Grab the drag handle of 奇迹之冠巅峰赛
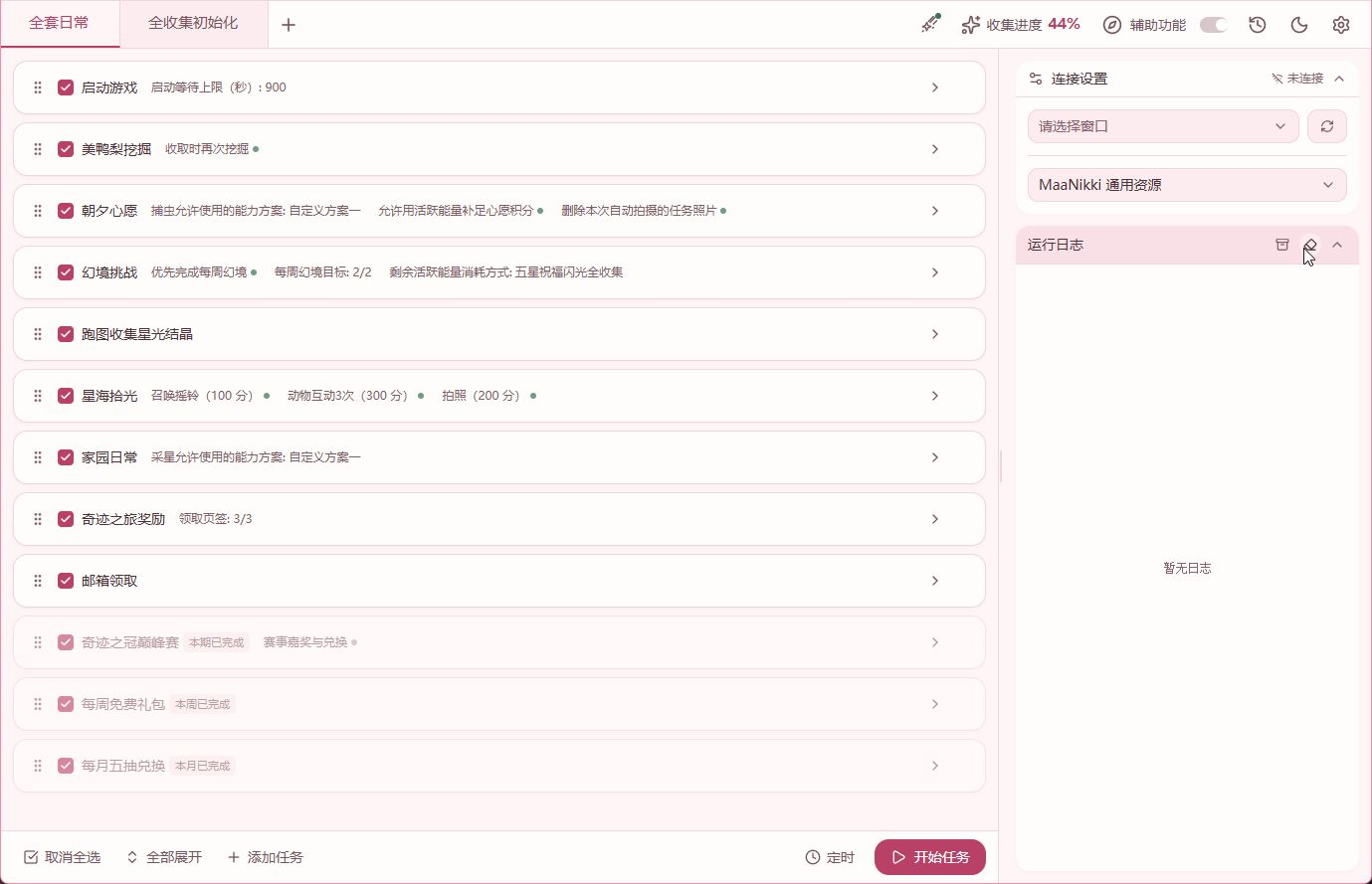 pyautogui.click(x=38, y=642)
